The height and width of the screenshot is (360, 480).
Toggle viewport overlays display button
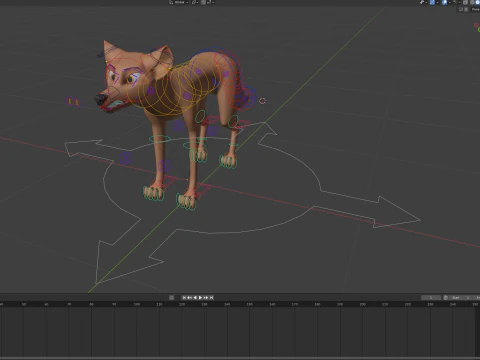pos(445,2)
